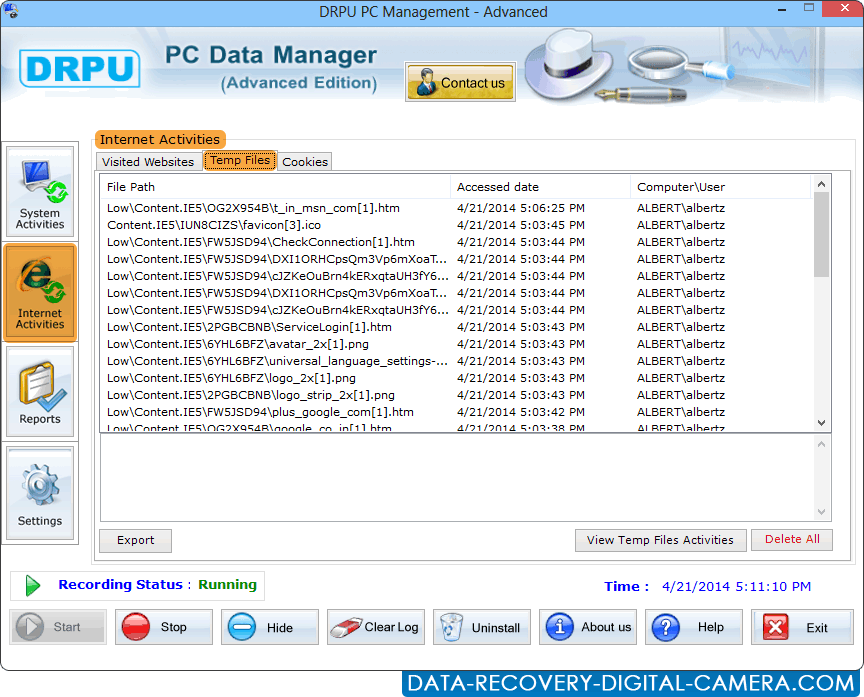Open About us info button
The width and height of the screenshot is (864, 697).
coord(588,627)
